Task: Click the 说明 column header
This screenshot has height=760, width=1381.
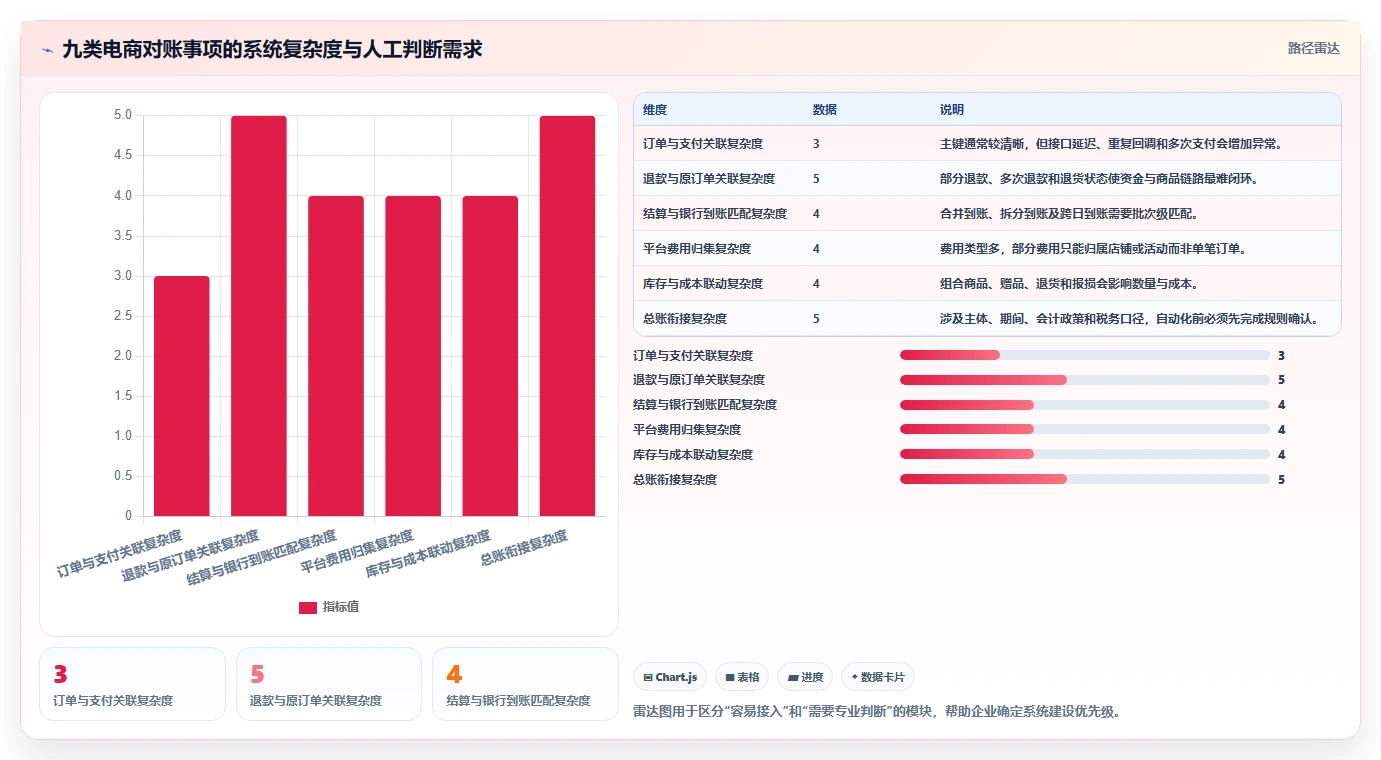Action: (952, 109)
